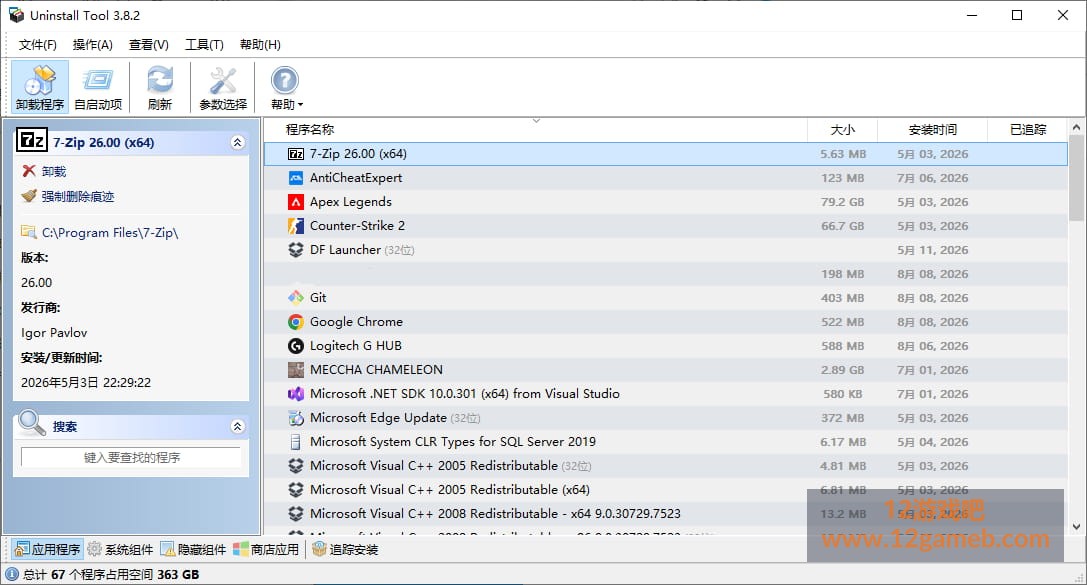Click the 5月 11, 2026 install date cell

tap(932, 250)
